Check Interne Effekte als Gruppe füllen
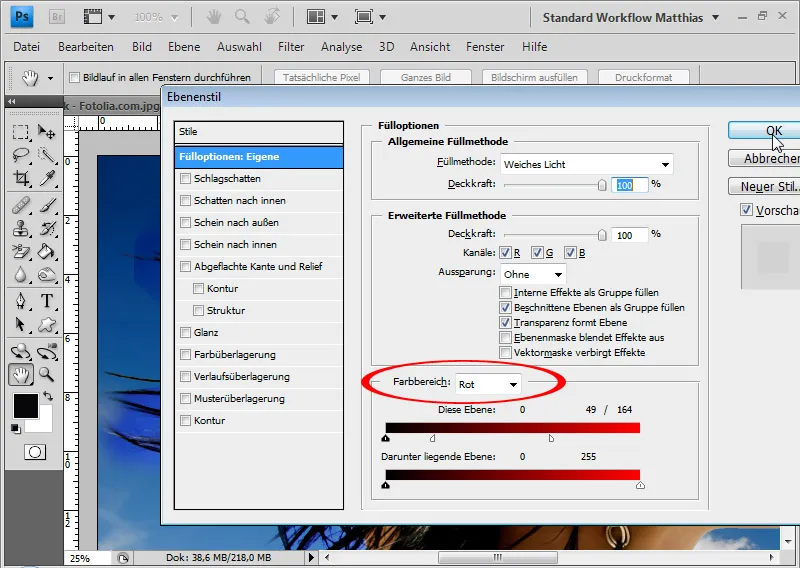 tap(505, 292)
